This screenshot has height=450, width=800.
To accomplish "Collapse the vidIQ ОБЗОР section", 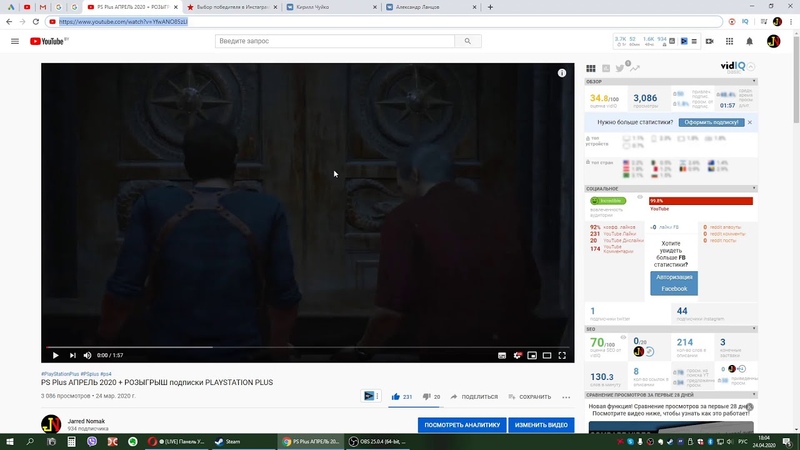I will 754,81.
